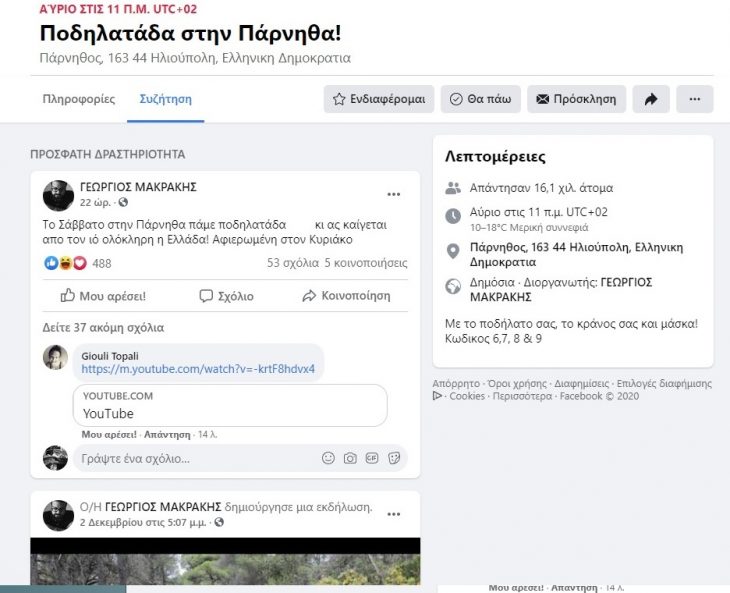The width and height of the screenshot is (730, 593).
Task: Expand Δείτε 37 ακόμη σχόλια
Action: pos(103,327)
